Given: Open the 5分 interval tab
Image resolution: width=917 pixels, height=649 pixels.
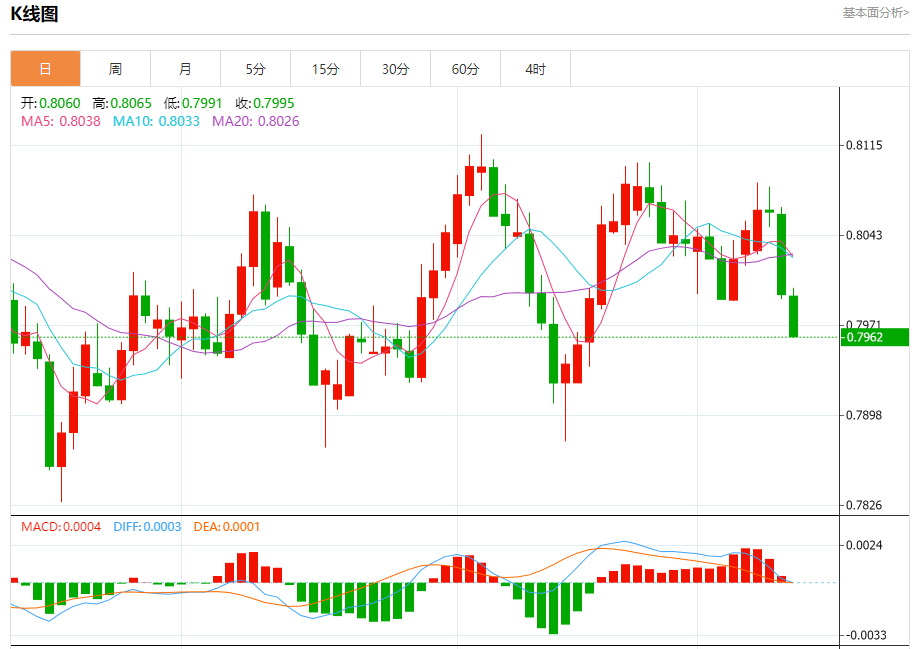Looking at the screenshot, I should tap(256, 69).
